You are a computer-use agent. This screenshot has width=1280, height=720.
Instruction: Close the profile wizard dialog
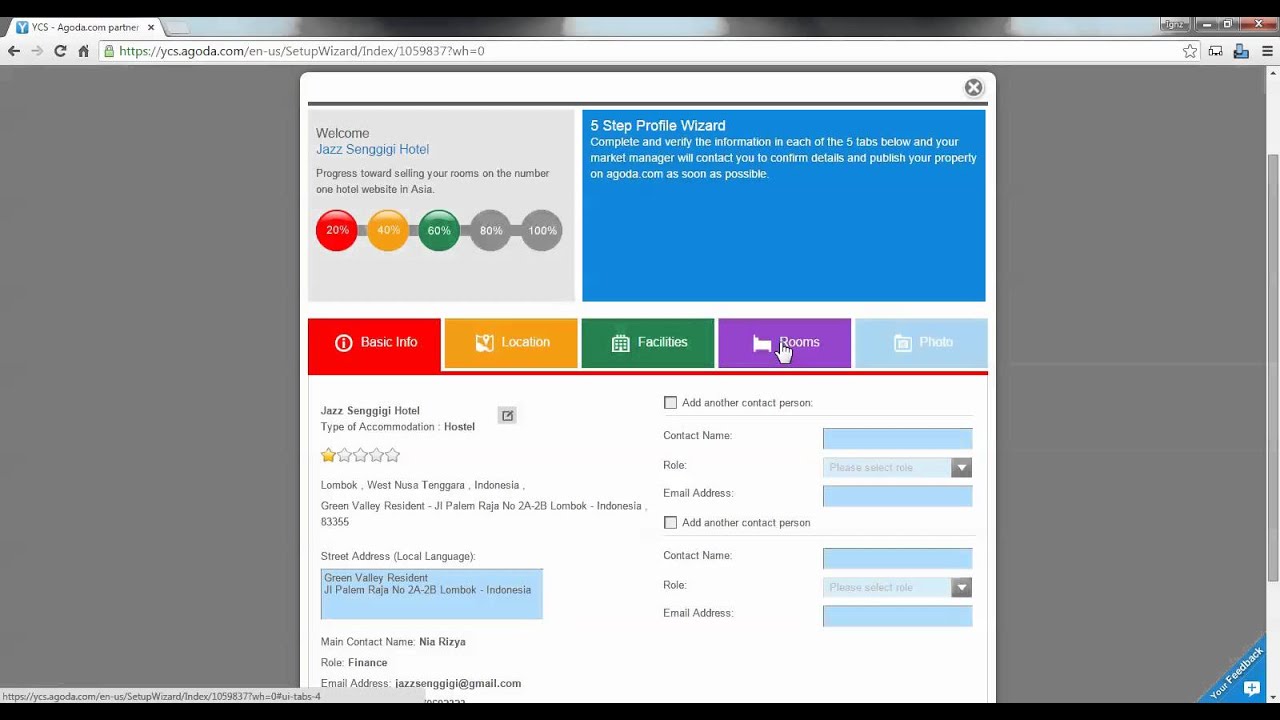973,88
